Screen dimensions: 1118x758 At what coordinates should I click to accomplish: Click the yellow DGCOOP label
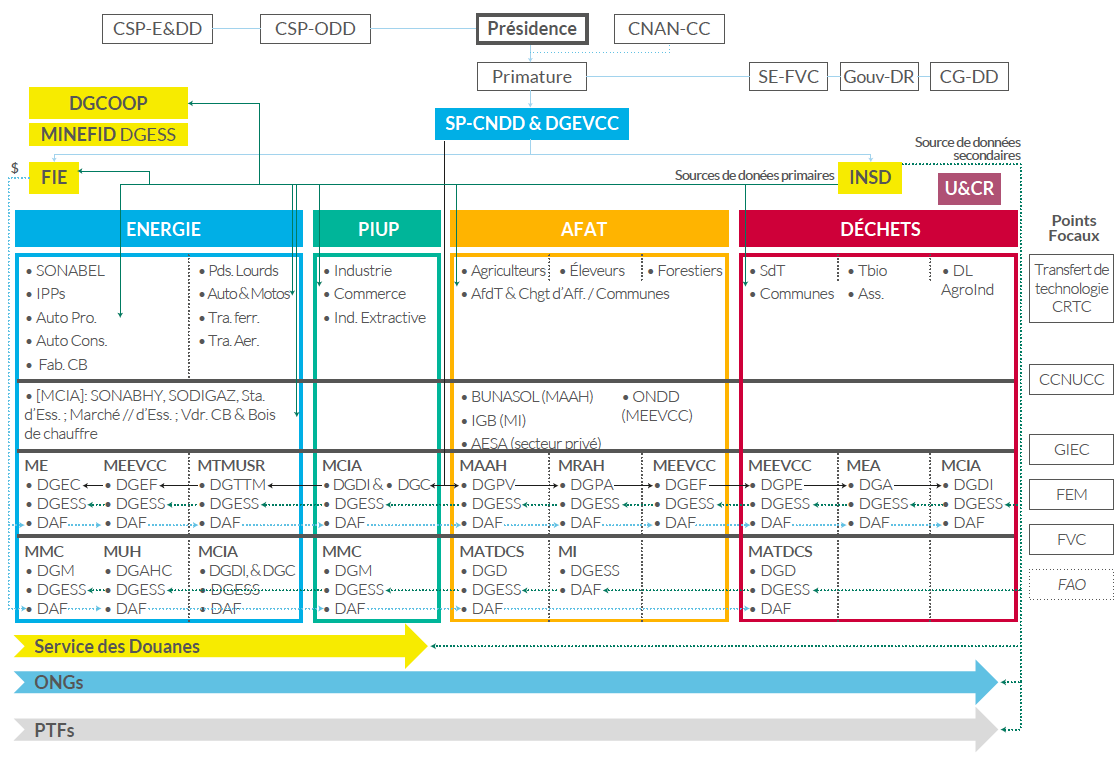[x=108, y=103]
